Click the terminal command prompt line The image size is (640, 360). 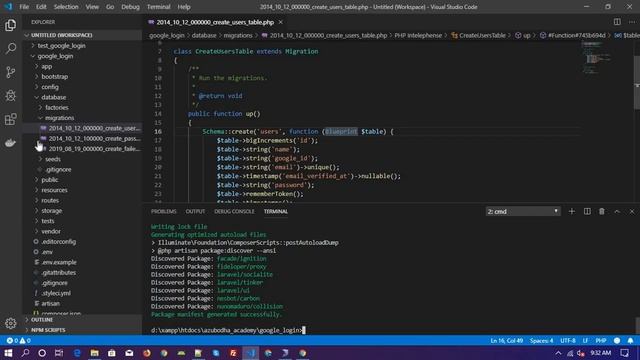228,330
